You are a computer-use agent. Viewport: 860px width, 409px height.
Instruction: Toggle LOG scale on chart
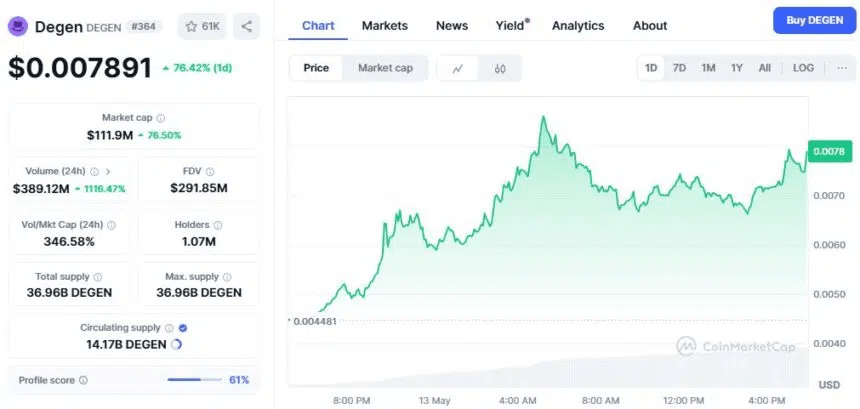[x=803, y=68]
